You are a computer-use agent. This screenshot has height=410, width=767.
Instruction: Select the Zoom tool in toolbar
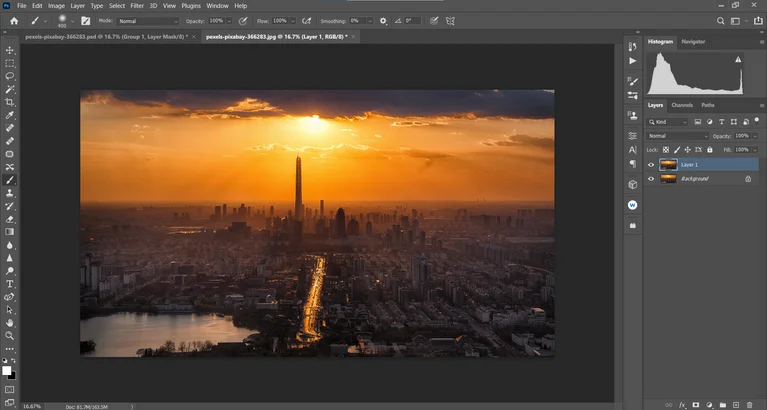pos(10,336)
